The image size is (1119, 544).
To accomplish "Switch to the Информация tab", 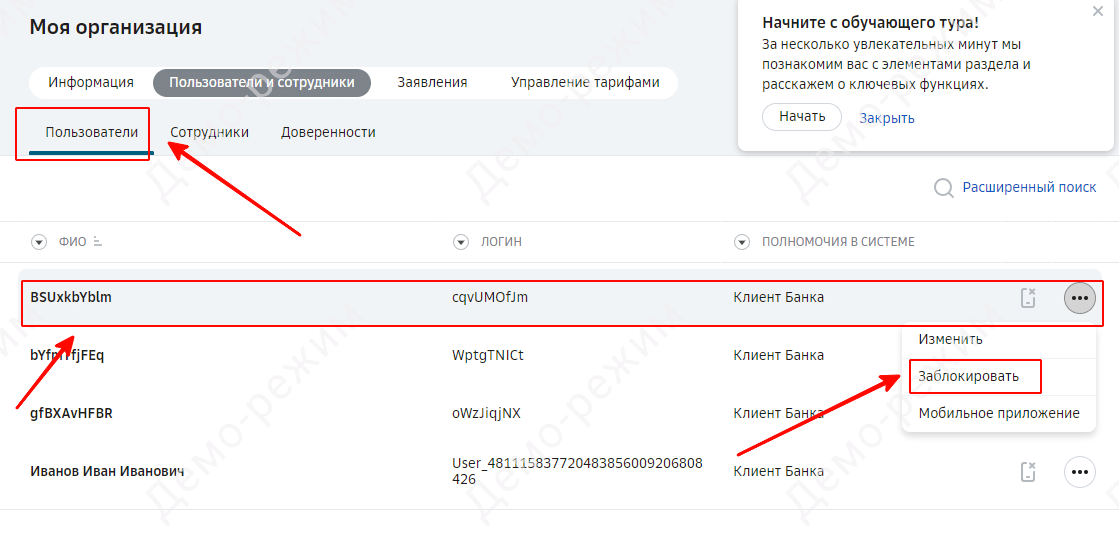I will click(x=91, y=83).
